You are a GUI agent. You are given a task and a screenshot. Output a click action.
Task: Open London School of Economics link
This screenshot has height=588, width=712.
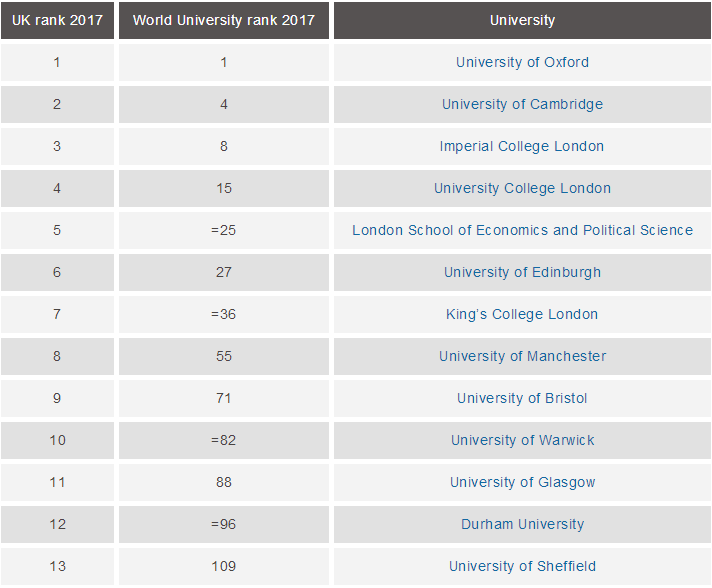[x=522, y=230]
